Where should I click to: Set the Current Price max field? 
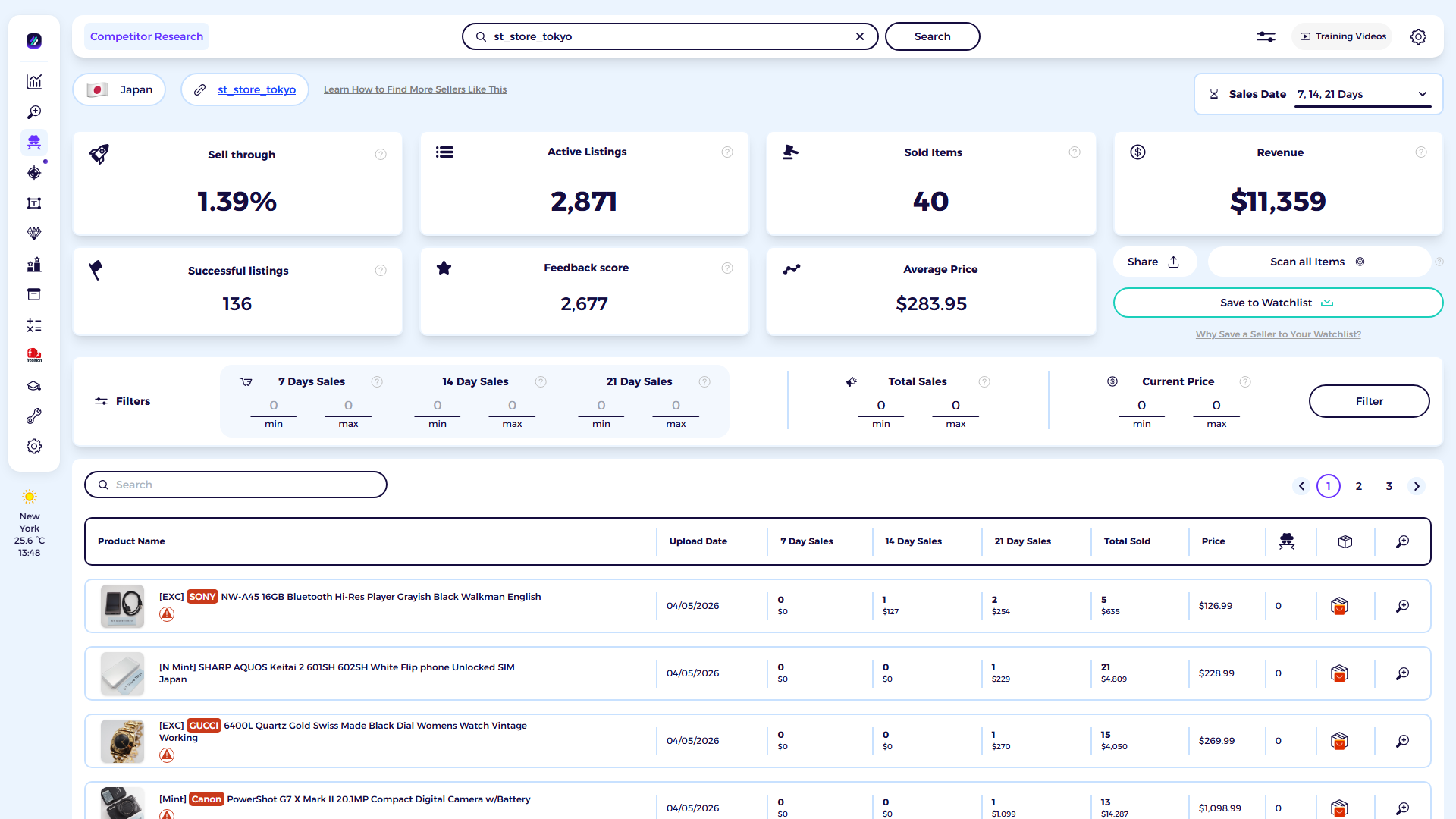click(1216, 406)
